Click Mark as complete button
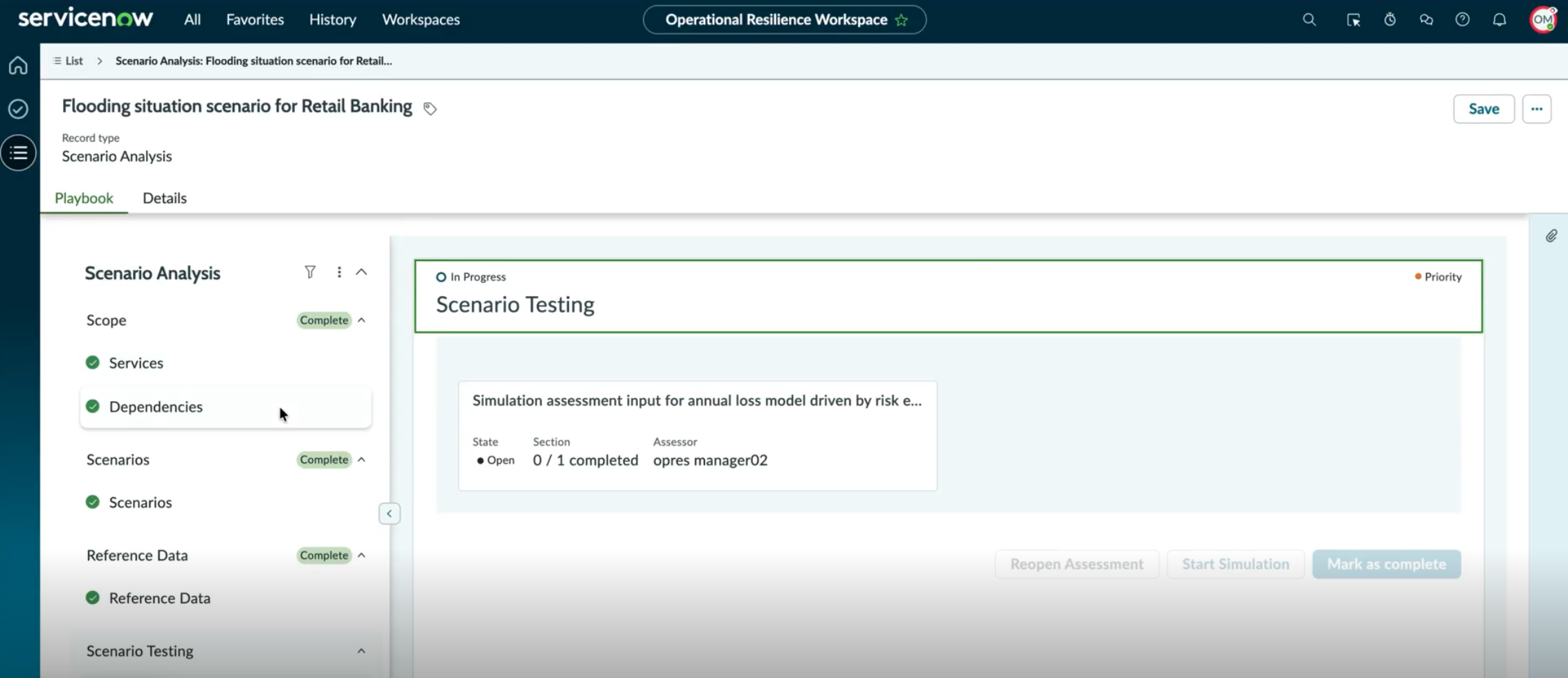Screen dimensions: 1568x678 point(1386,564)
